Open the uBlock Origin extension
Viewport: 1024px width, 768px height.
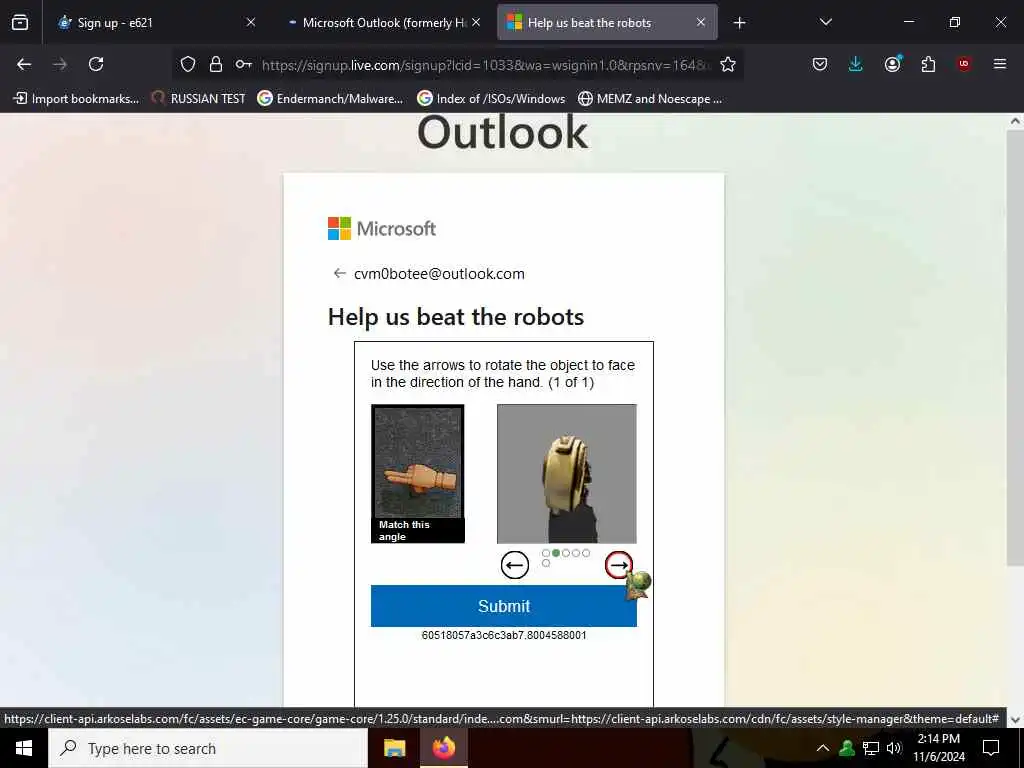(x=964, y=64)
